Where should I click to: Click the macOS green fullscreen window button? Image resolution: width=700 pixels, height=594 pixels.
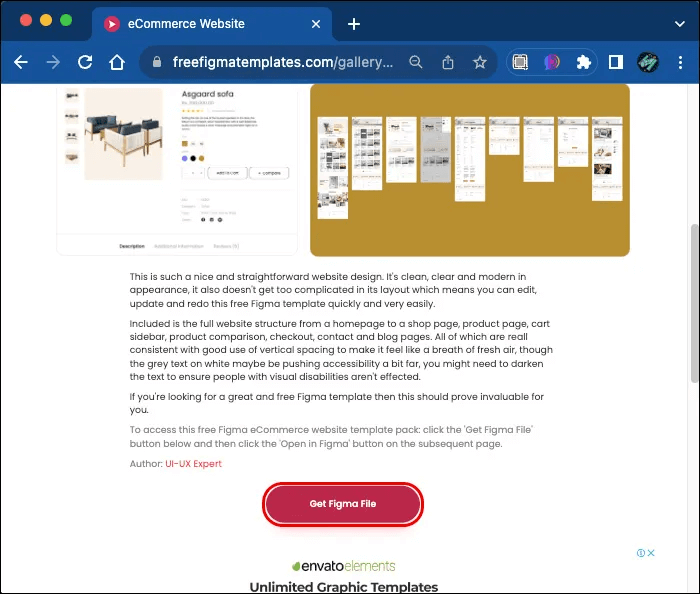pos(66,20)
